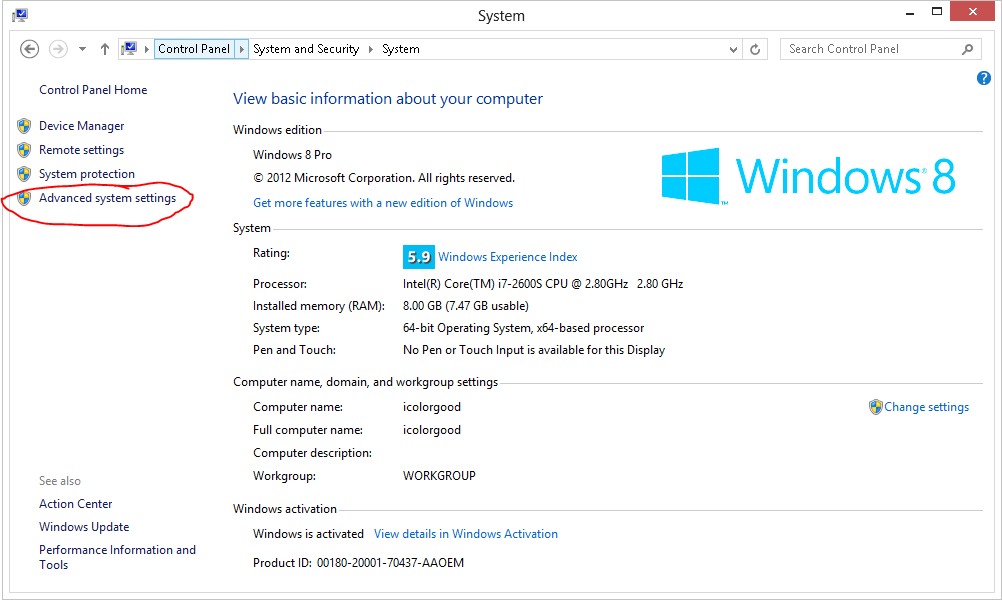
Task: Expand the chevron after Control Panel breadcrumb
Action: (242, 49)
